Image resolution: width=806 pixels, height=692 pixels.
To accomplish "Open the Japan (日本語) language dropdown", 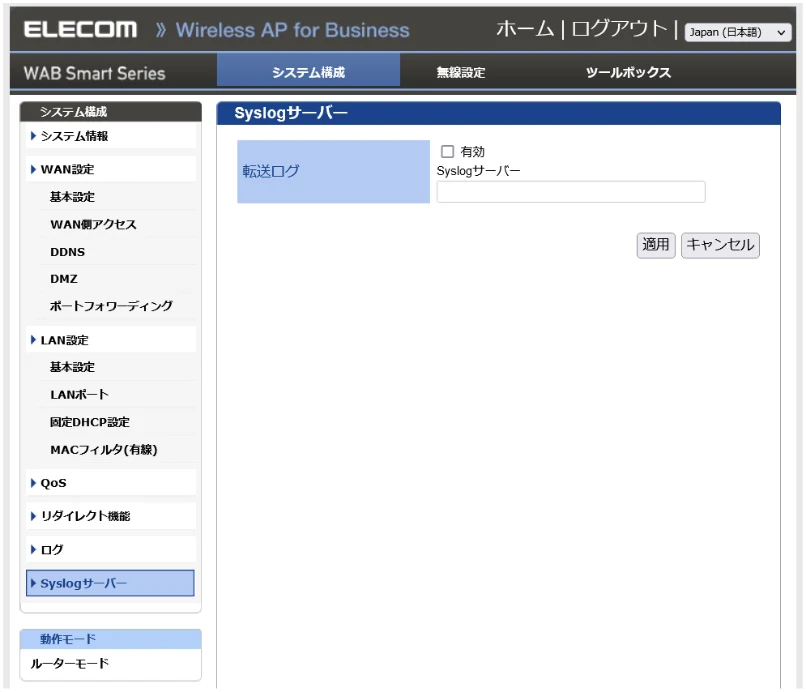I will point(738,32).
